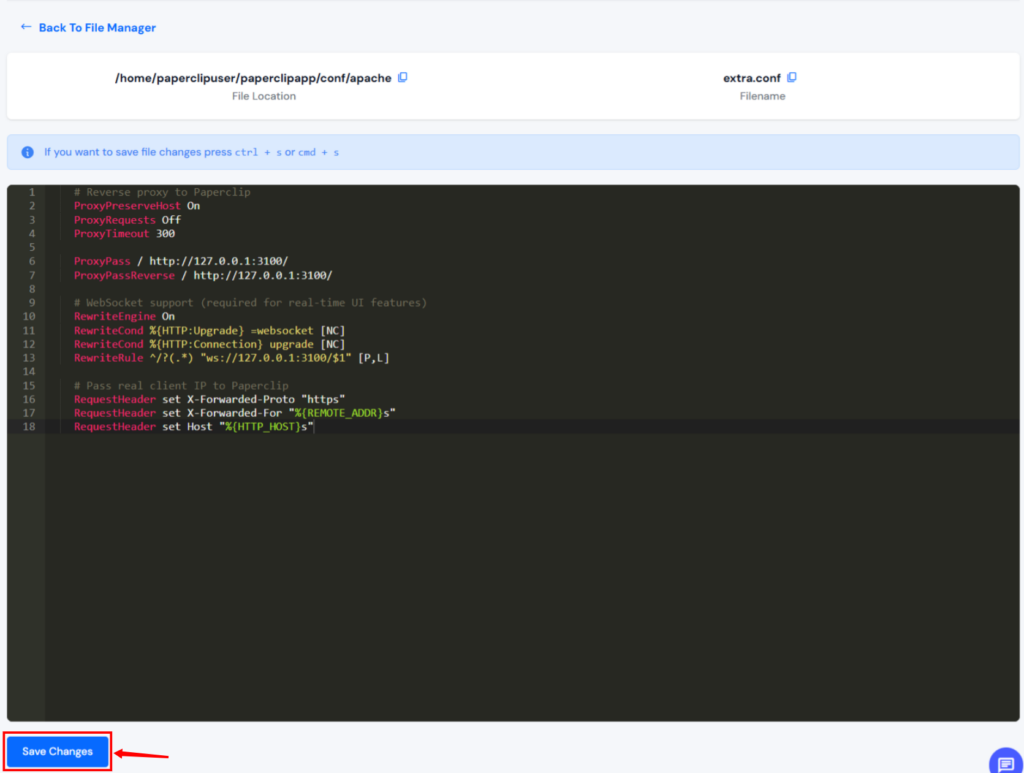Click the RewriteRule ws://127.0.0.1:3100 line
The height and width of the screenshot is (773, 1024).
pyautogui.click(x=232, y=358)
